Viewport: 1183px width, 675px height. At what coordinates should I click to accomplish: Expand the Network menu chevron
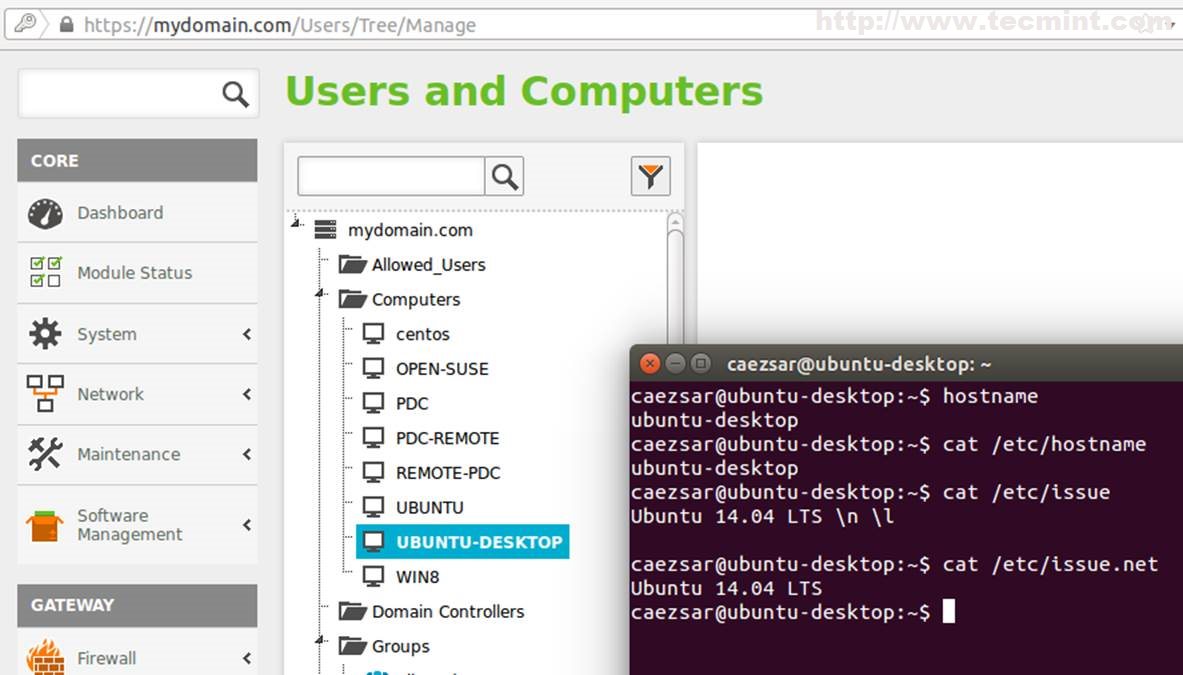pos(246,394)
